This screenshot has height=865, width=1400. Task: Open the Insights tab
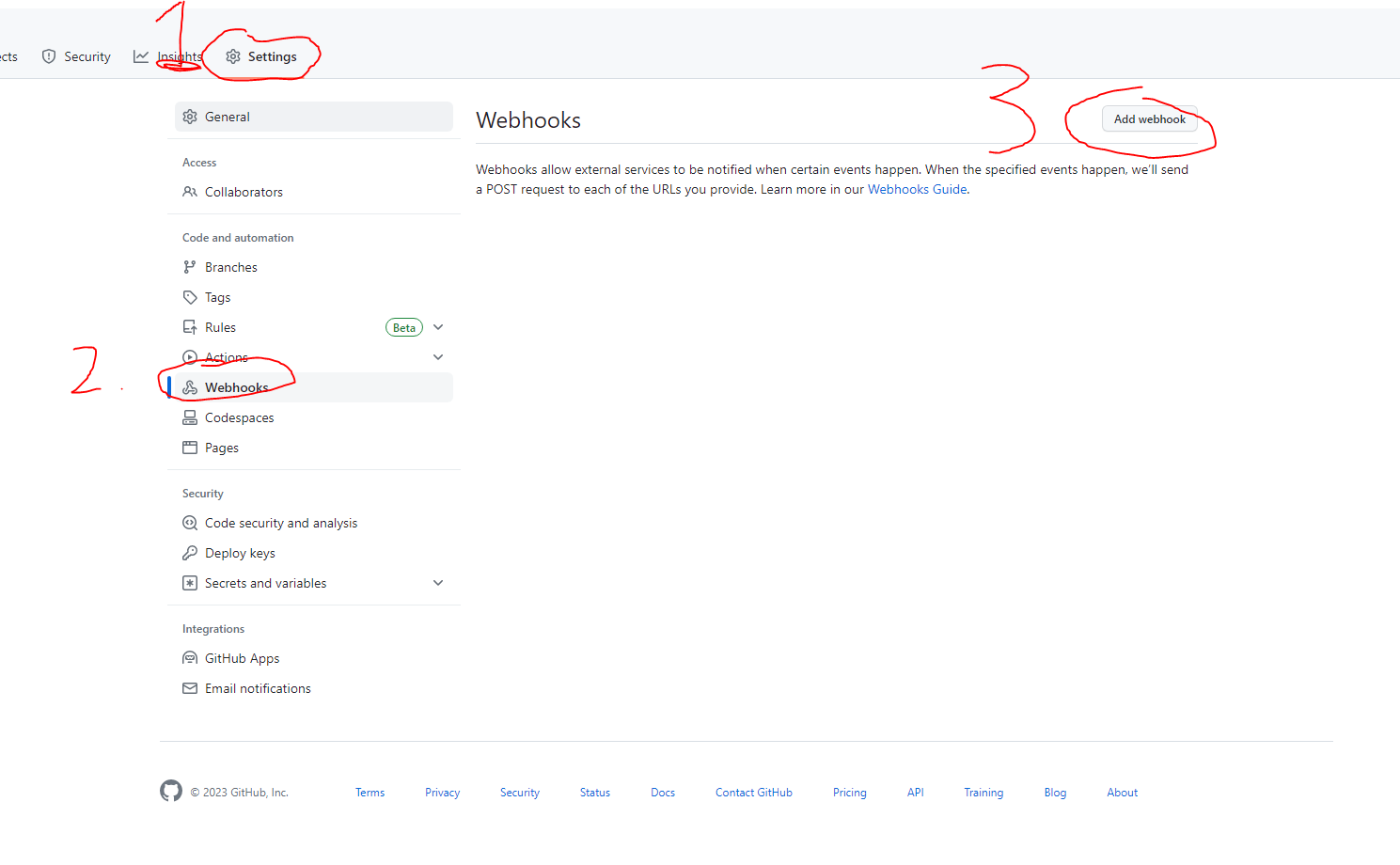click(168, 56)
